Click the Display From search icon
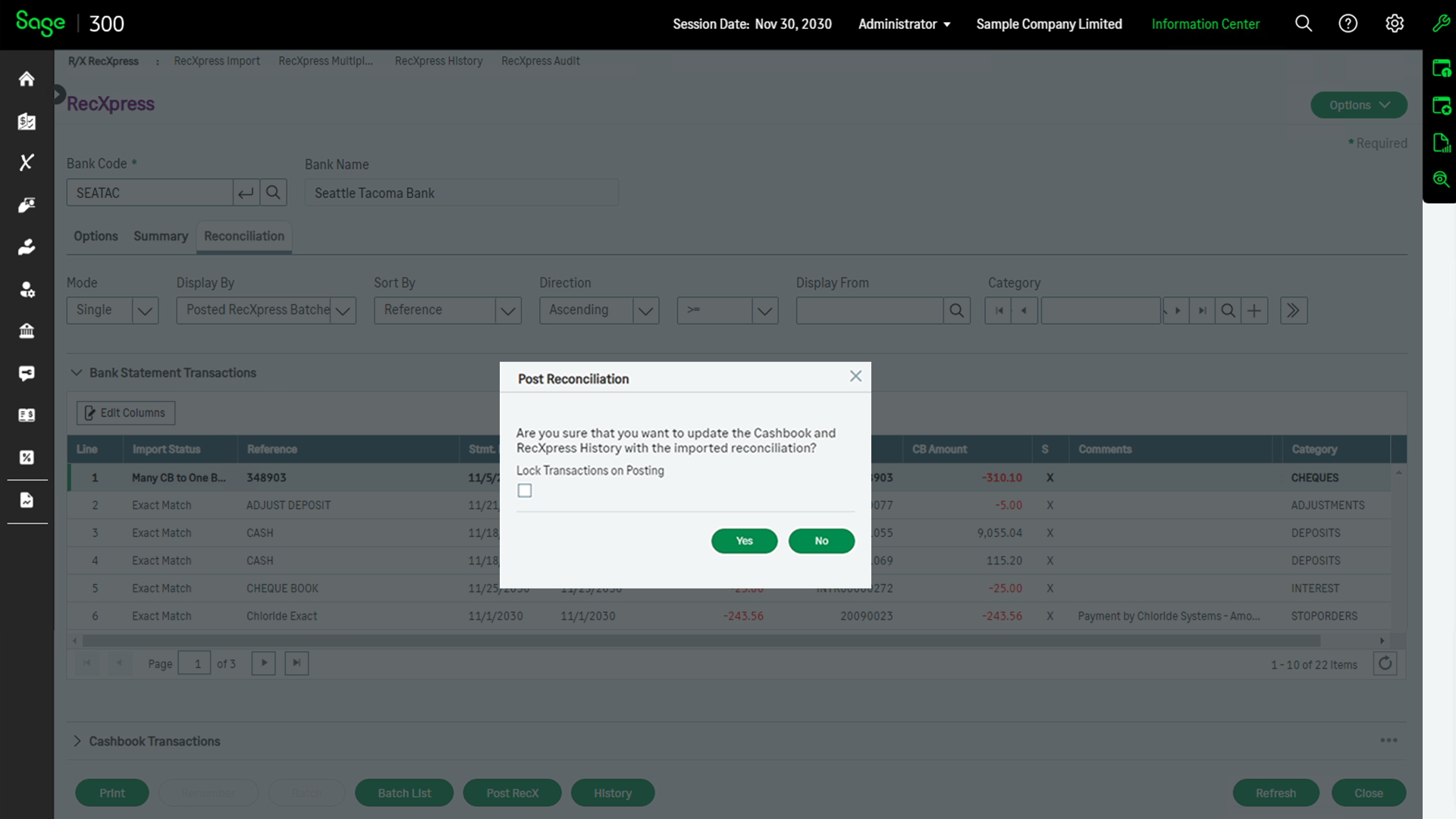 (956, 310)
